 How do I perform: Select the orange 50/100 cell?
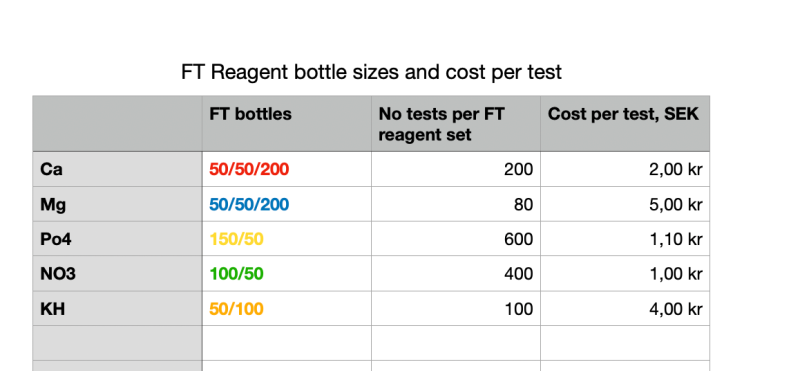point(287,308)
